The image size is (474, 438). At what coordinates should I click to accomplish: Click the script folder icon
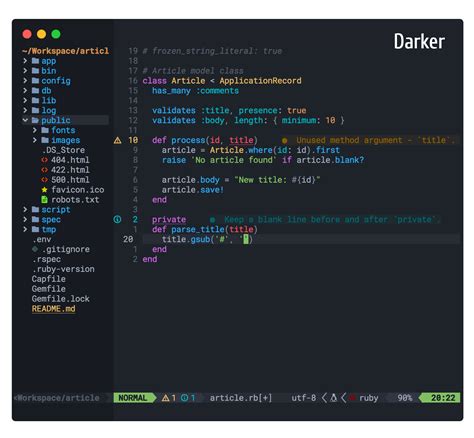pos(35,209)
